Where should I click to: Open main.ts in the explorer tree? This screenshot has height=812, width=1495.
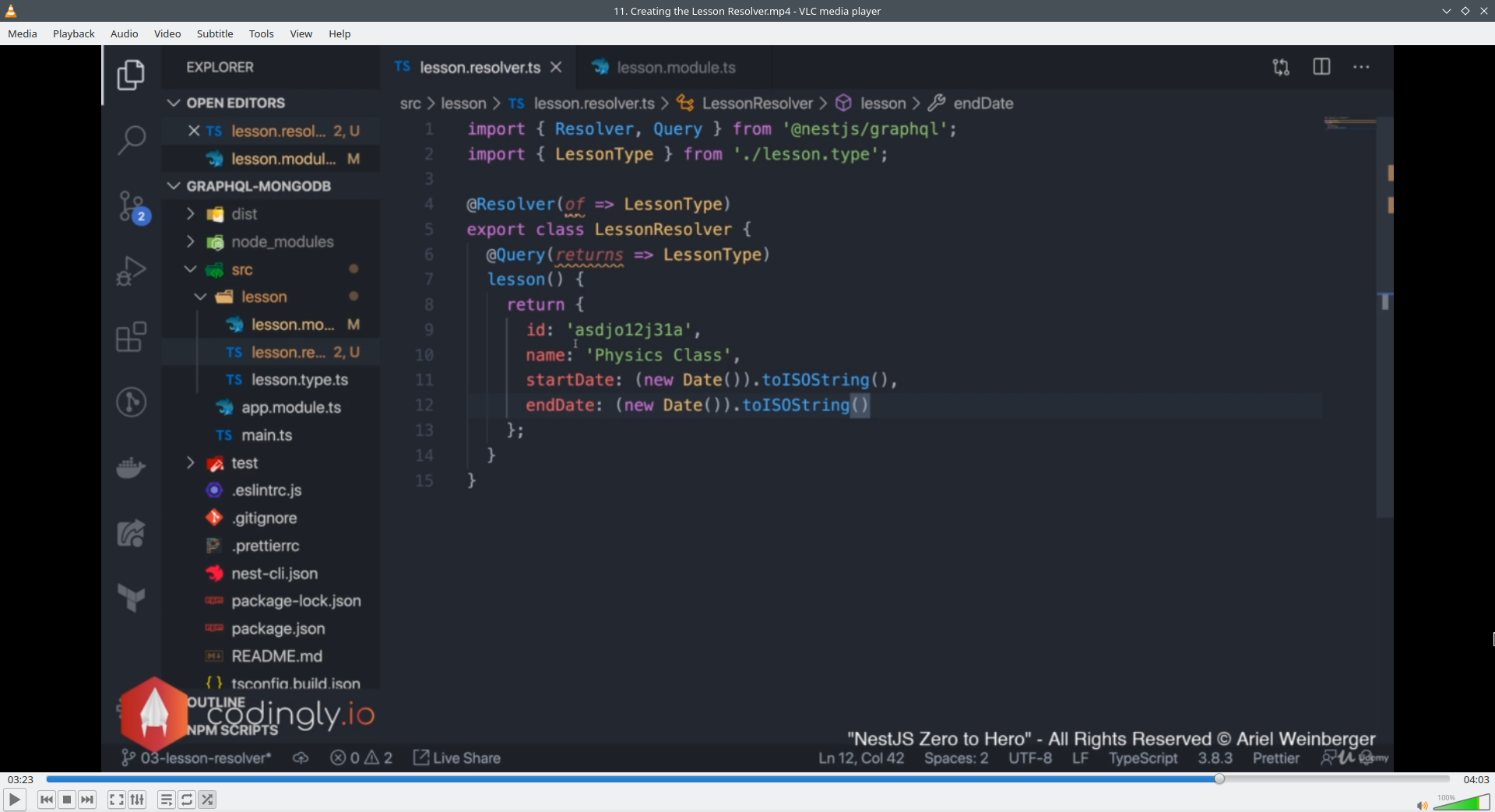(x=267, y=435)
